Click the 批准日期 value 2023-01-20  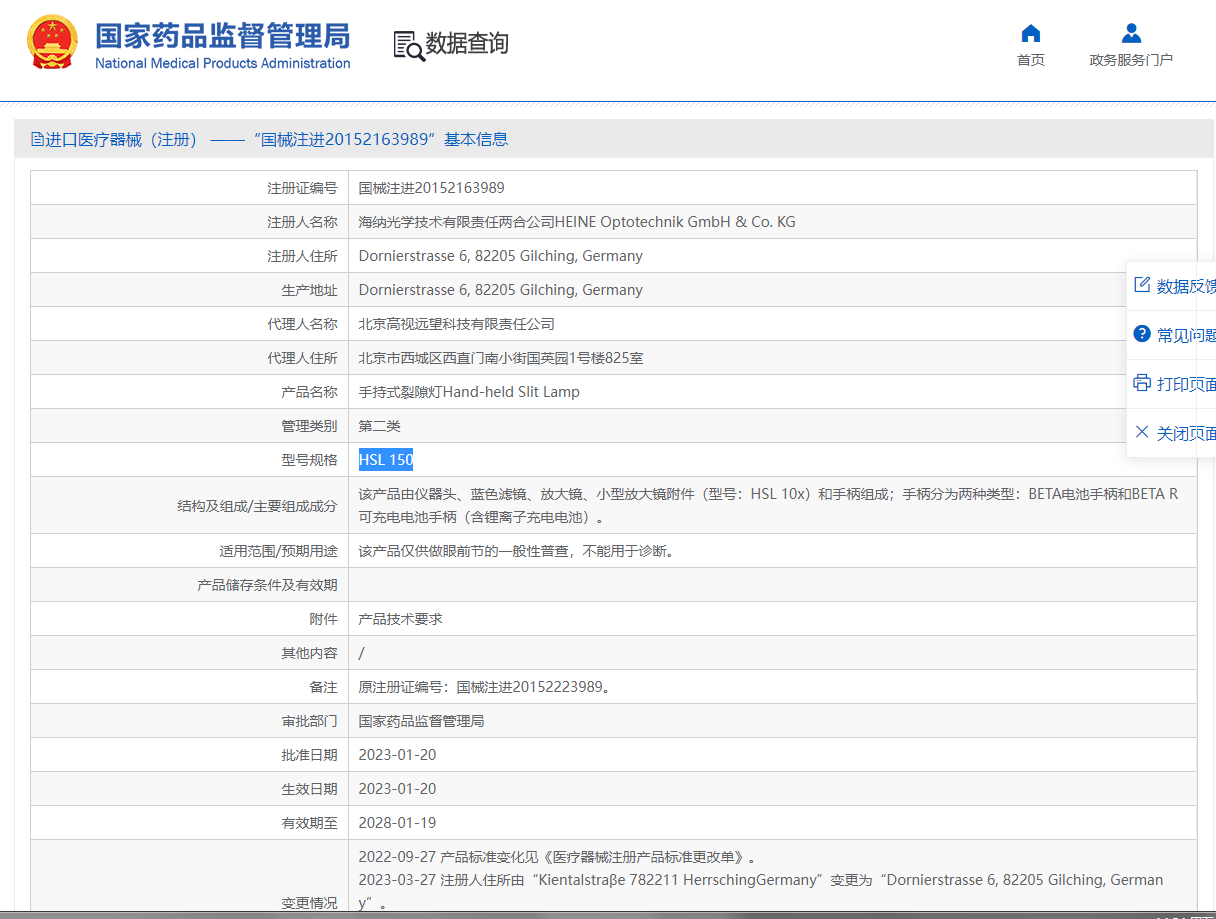click(x=398, y=755)
